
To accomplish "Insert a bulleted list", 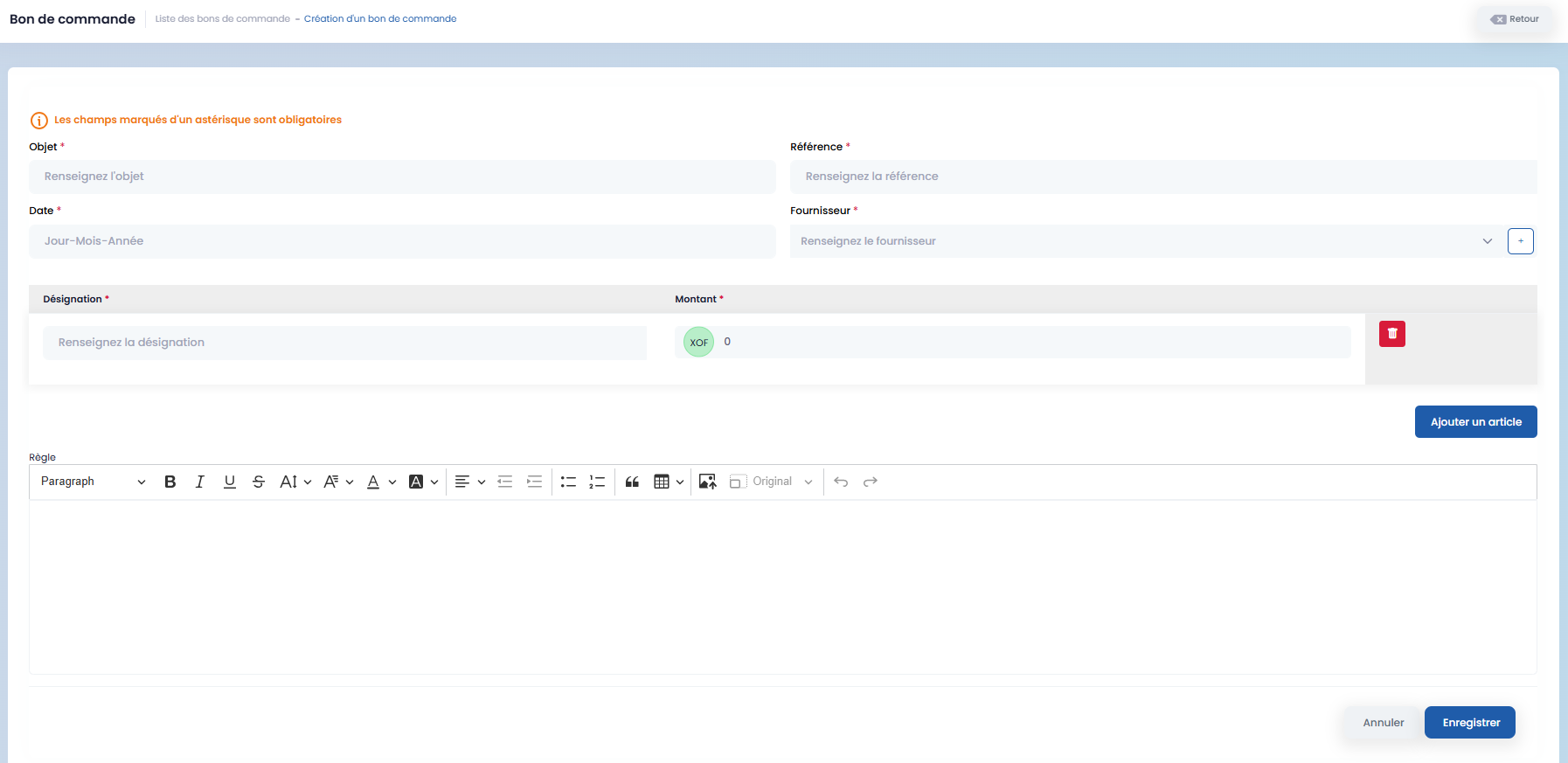I will [x=568, y=482].
